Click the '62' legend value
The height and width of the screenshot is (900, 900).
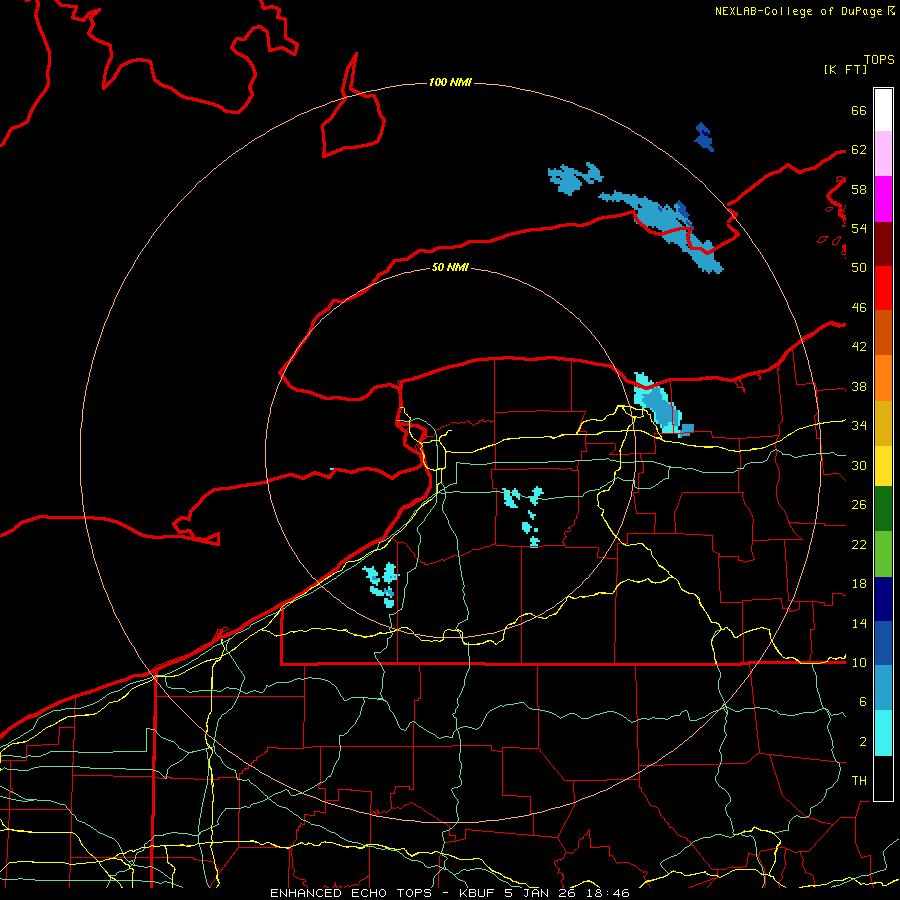click(x=859, y=150)
